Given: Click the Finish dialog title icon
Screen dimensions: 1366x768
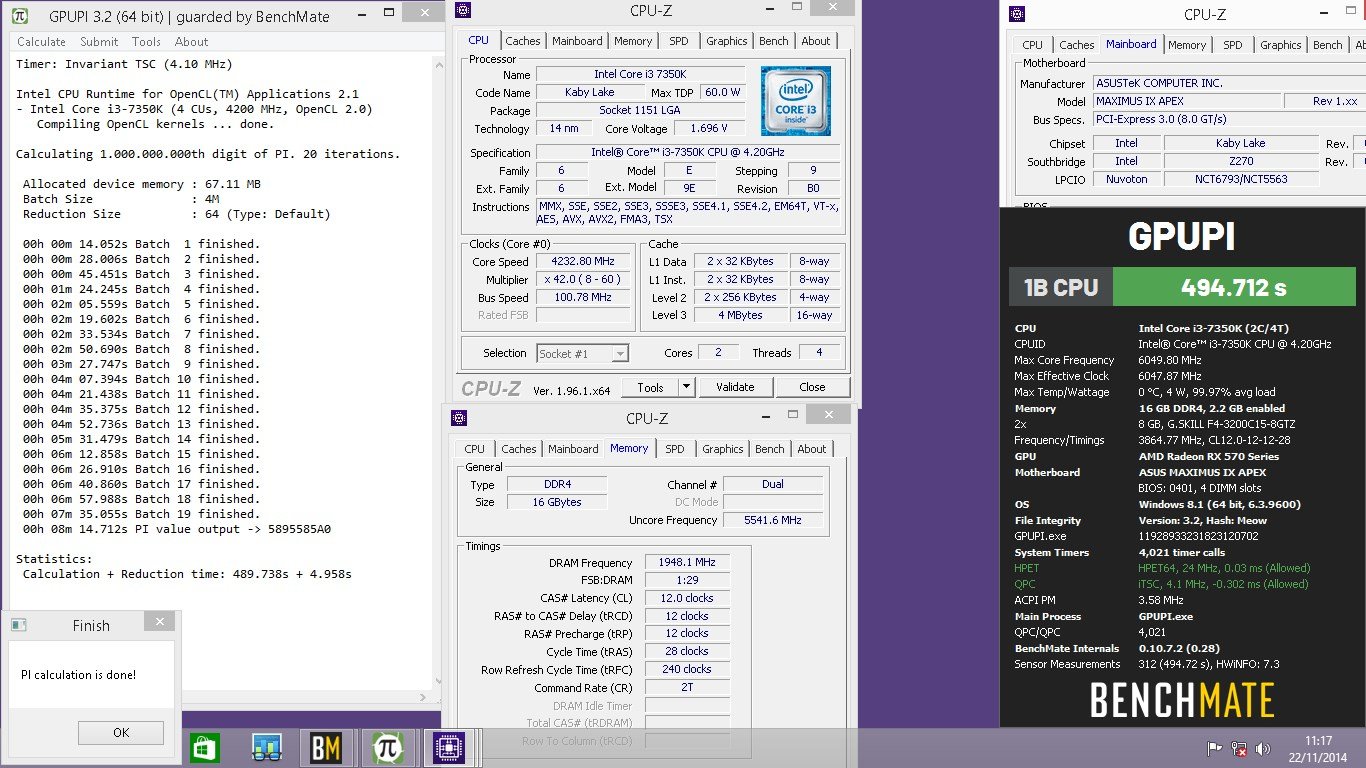Looking at the screenshot, I should tap(18, 625).
